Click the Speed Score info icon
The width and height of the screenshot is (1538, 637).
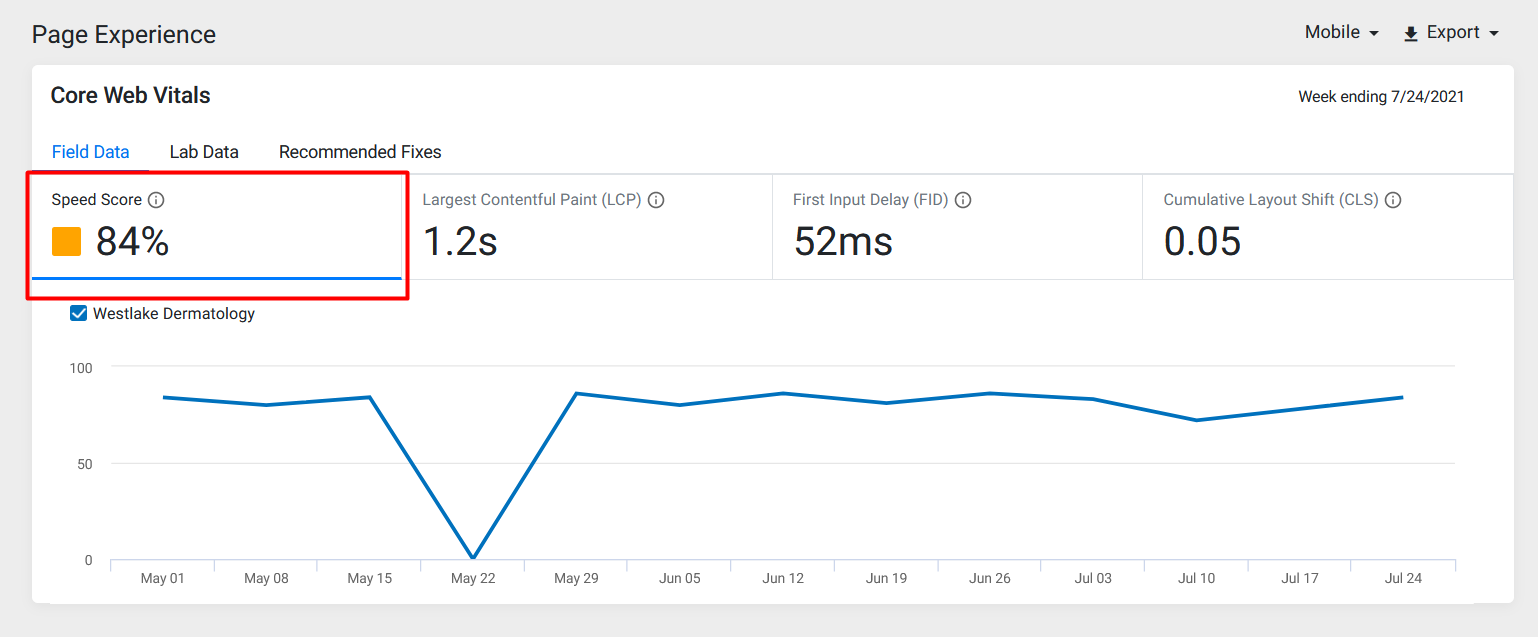[x=156, y=200]
